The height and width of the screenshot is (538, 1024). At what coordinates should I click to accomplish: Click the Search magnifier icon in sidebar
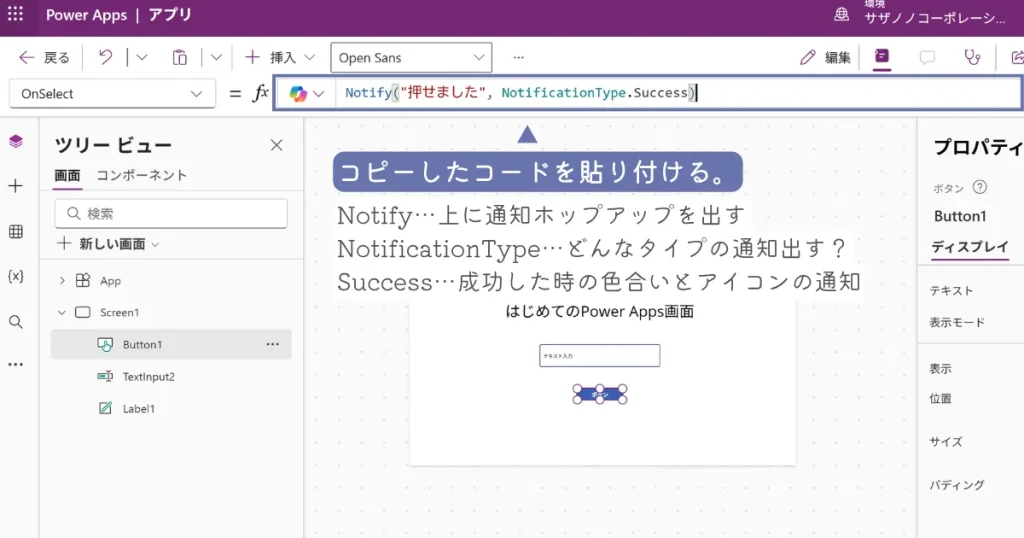tap(15, 321)
